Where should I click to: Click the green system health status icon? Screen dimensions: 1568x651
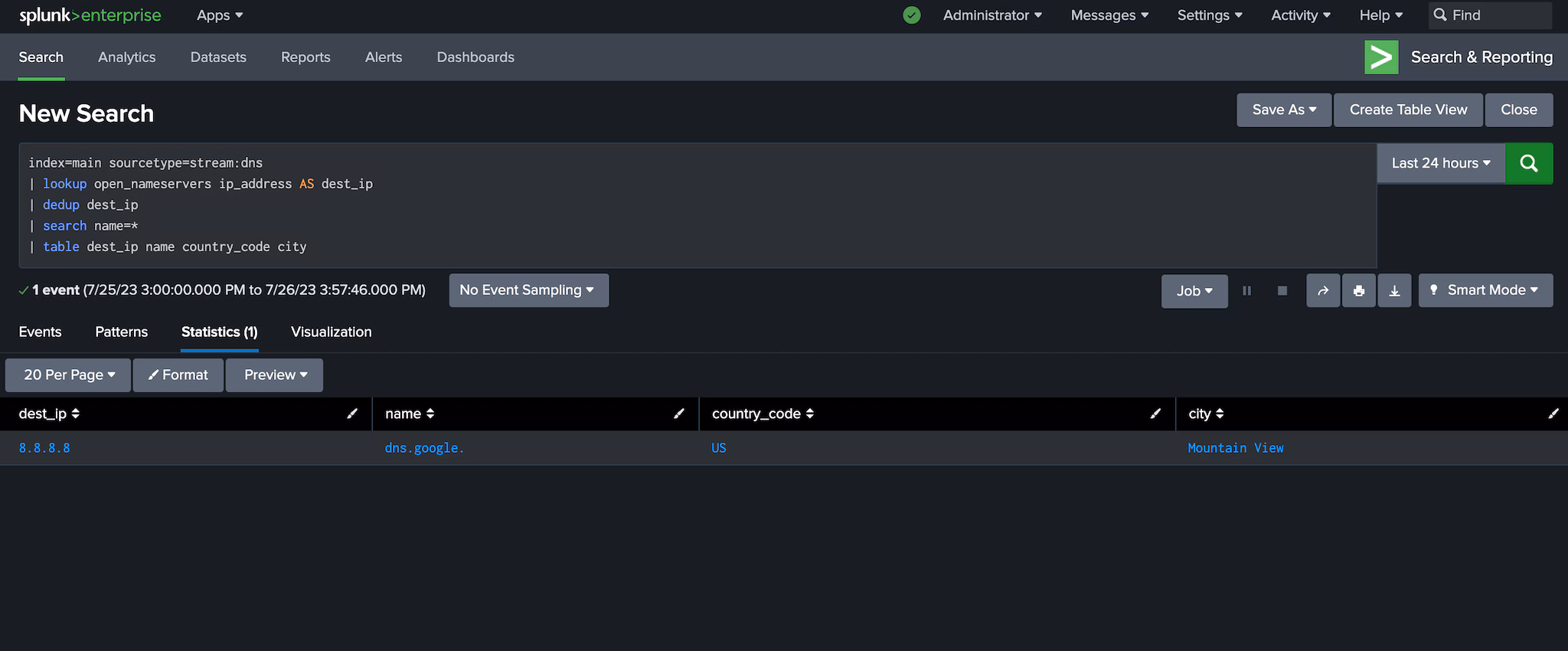pyautogui.click(x=911, y=15)
